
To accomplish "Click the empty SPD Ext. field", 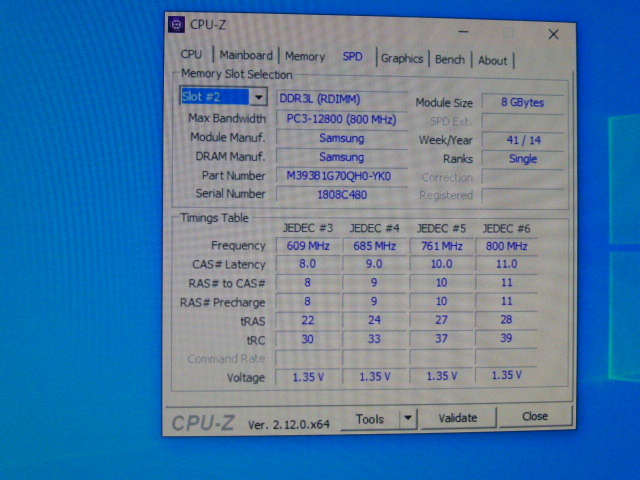I will [523, 121].
